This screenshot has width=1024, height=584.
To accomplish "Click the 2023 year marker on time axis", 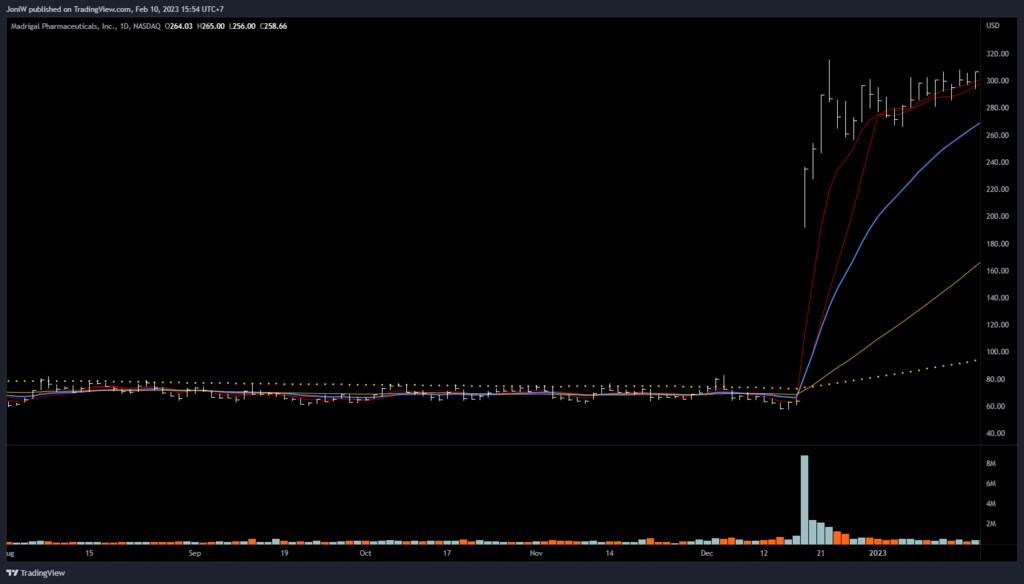I will click(877, 552).
